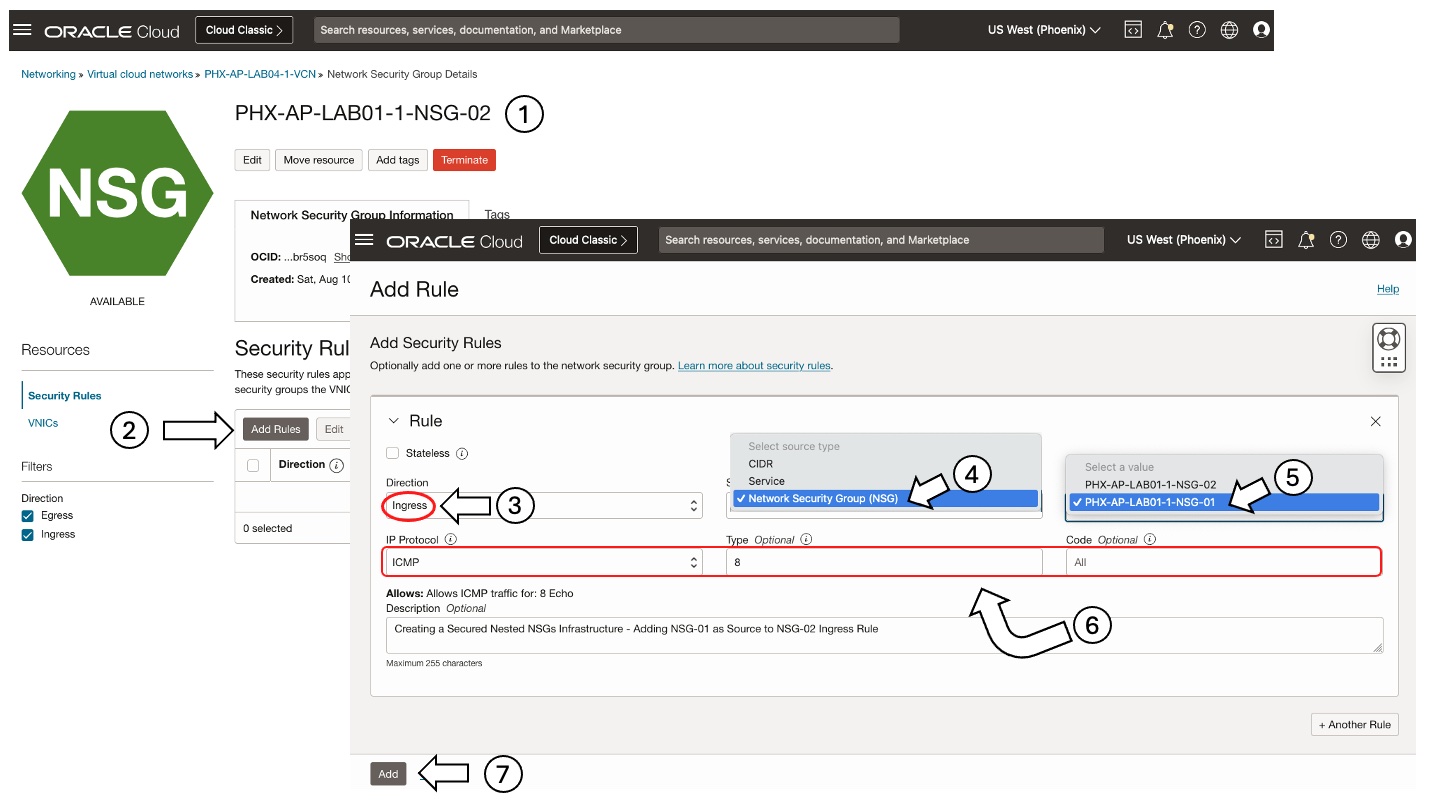Uncheck the Egress direction filter
Screen dimensions: 1430x801
[x=27, y=515]
